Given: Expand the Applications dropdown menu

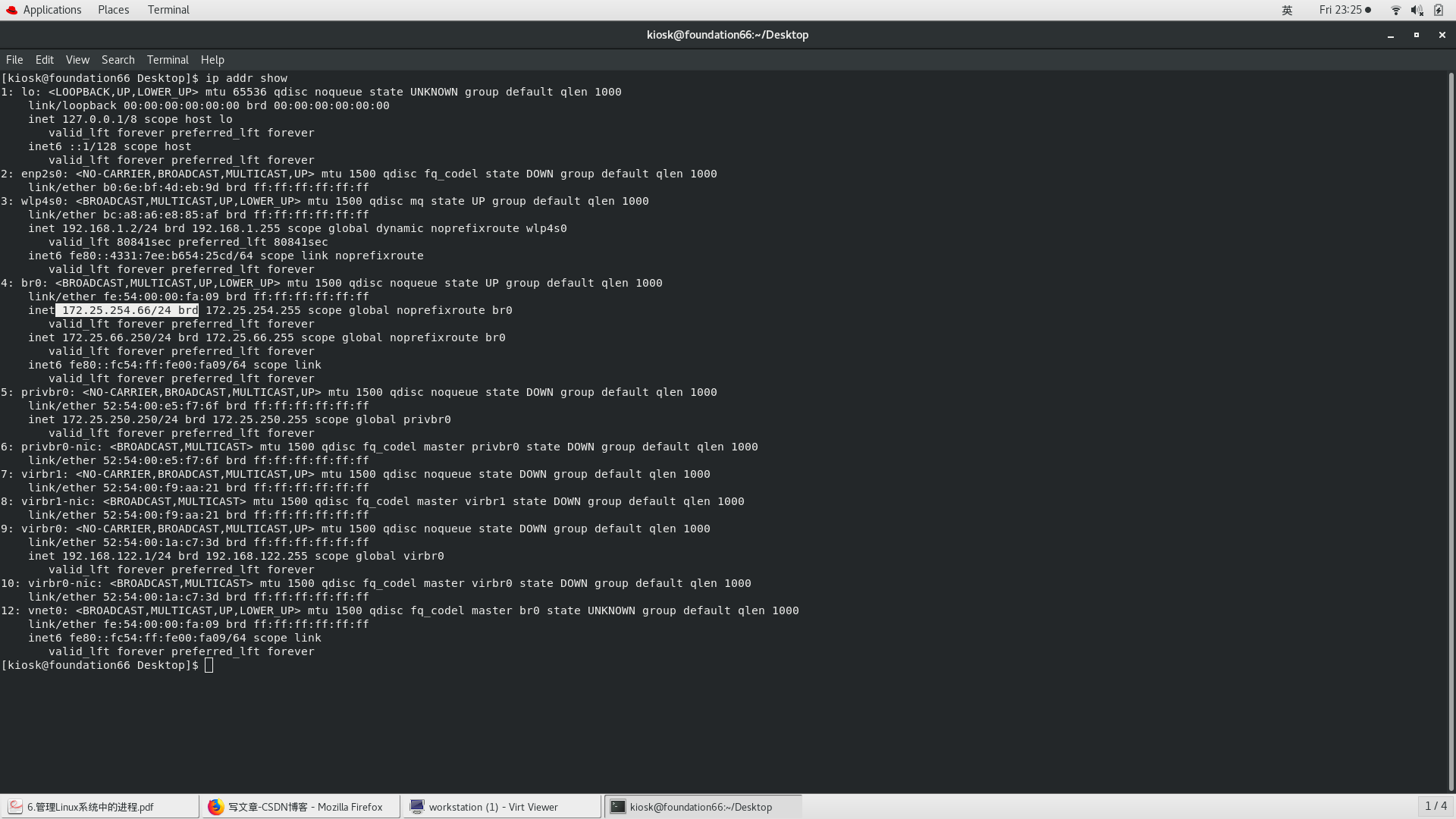Looking at the screenshot, I should (x=51, y=10).
